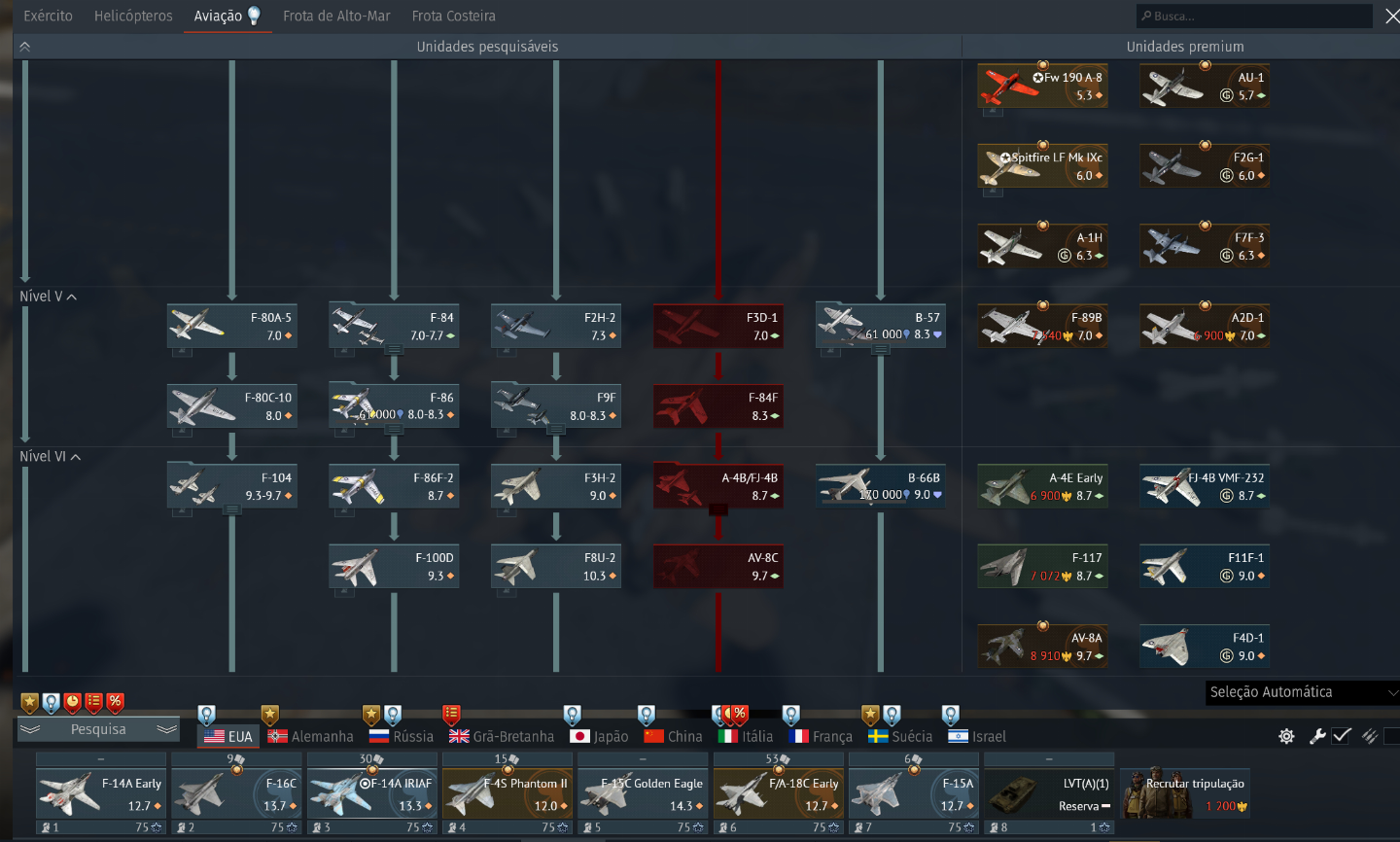Image resolution: width=1400 pixels, height=842 pixels.
Task: Select the Itália nation tab
Action: [x=746, y=736]
